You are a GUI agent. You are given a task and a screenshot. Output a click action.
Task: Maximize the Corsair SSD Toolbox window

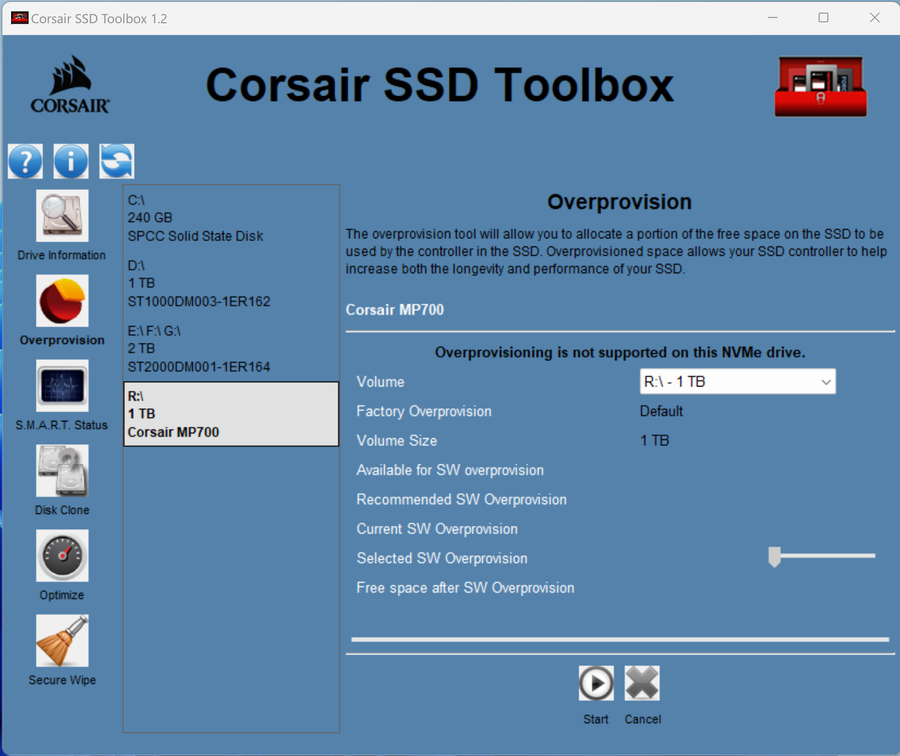pos(823,18)
